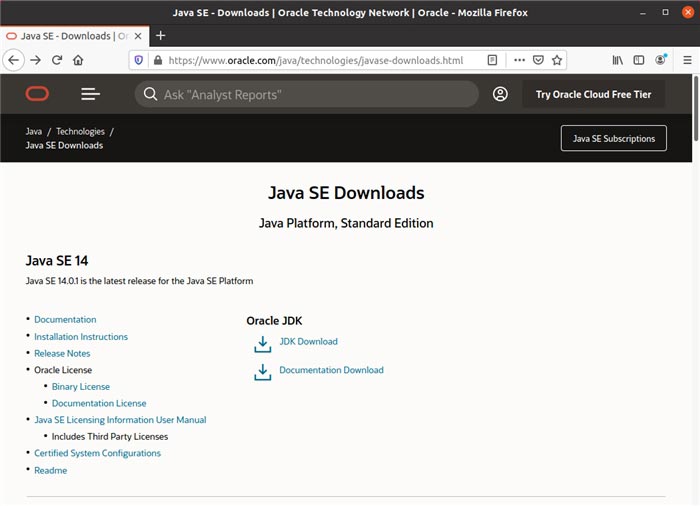Open page actions three-dots menu
700x506 pixels.
519,60
